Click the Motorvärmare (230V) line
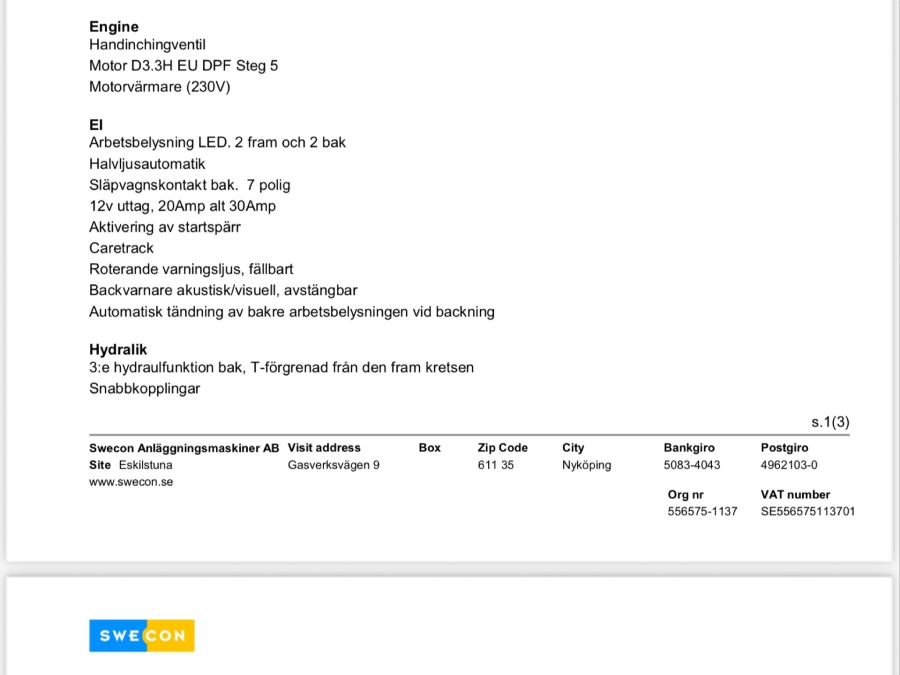This screenshot has width=900, height=675. click(x=160, y=87)
